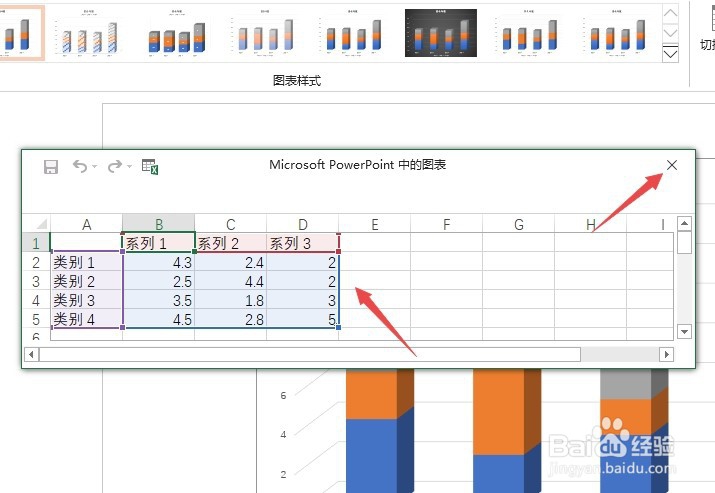This screenshot has height=493, width=715.
Task: Open the redo history dropdown arrow
Action: (130, 167)
